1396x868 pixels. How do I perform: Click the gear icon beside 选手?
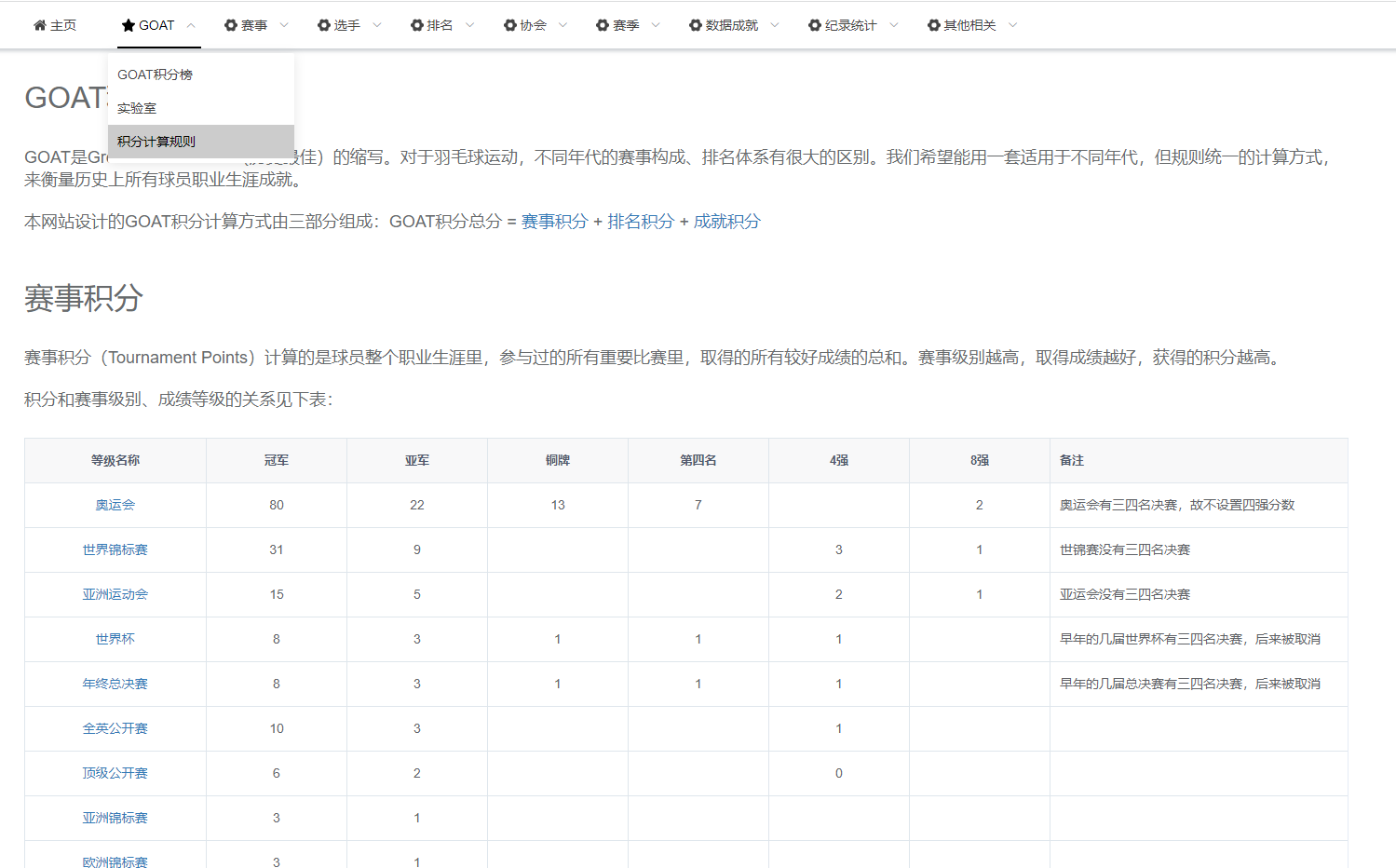click(324, 25)
